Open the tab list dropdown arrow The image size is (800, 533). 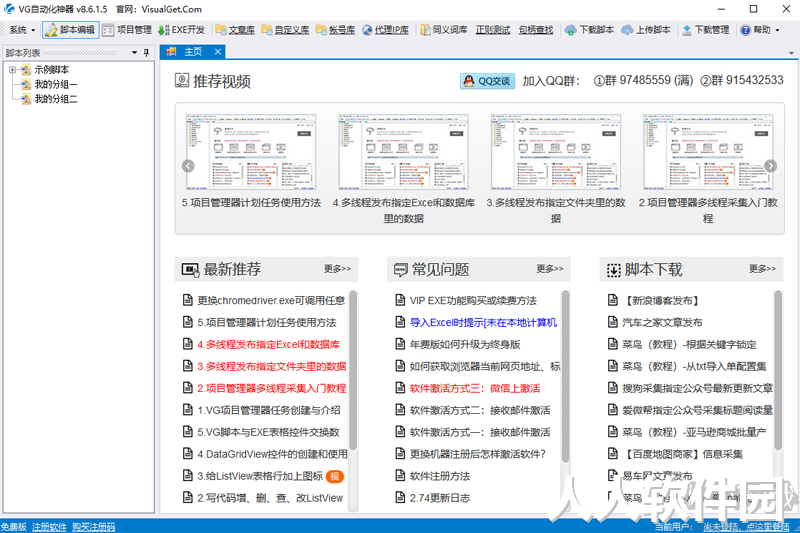tap(791, 53)
